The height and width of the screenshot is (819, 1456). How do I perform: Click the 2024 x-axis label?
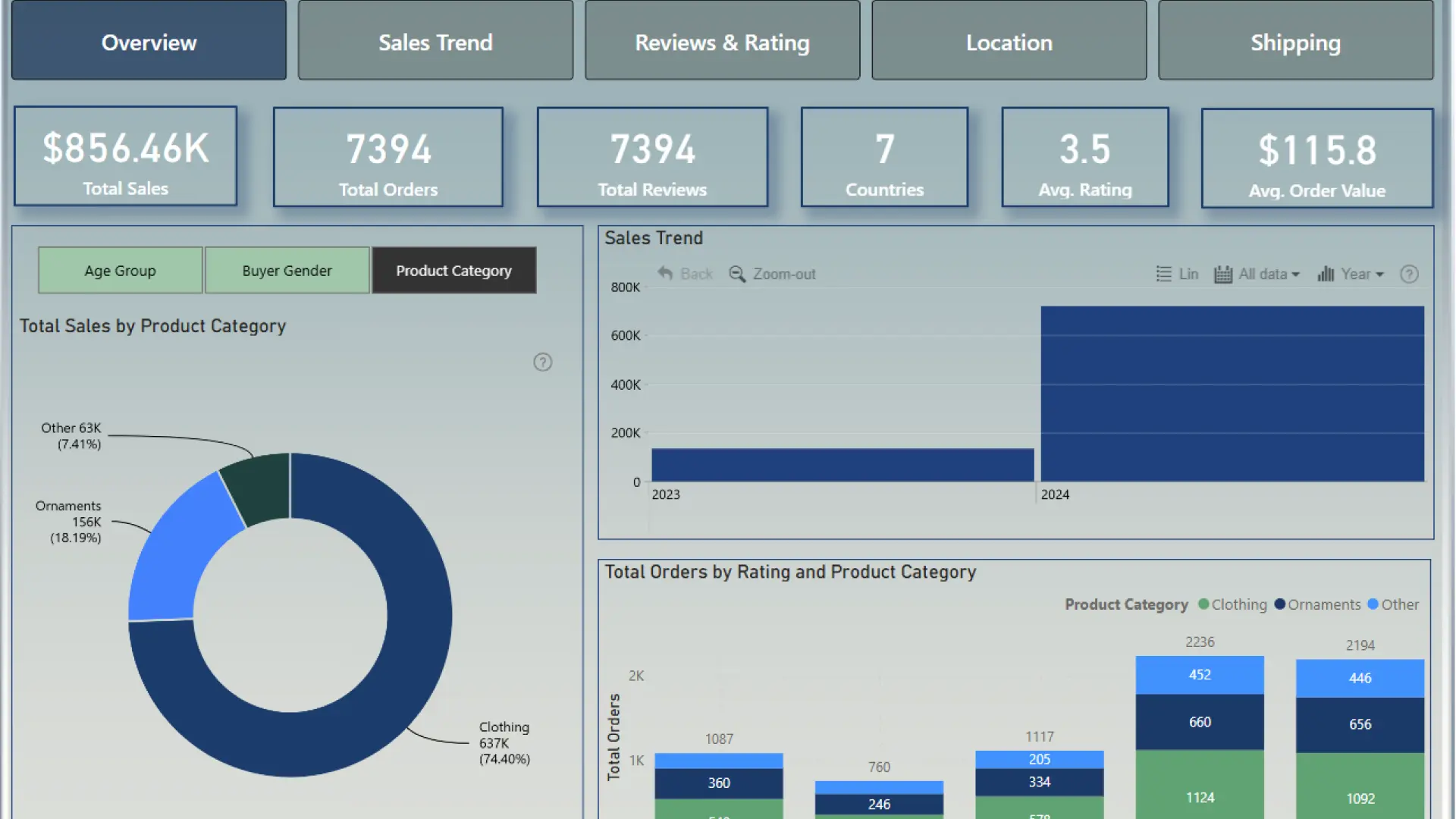pyautogui.click(x=1055, y=494)
